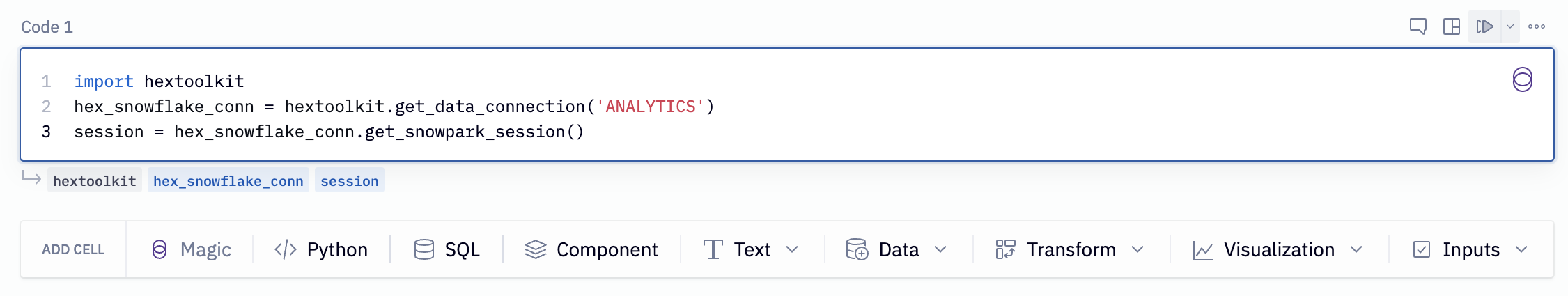Screen dimensions: 1568x296
Task: Click line 3 in the code editor
Action: [x=329, y=132]
